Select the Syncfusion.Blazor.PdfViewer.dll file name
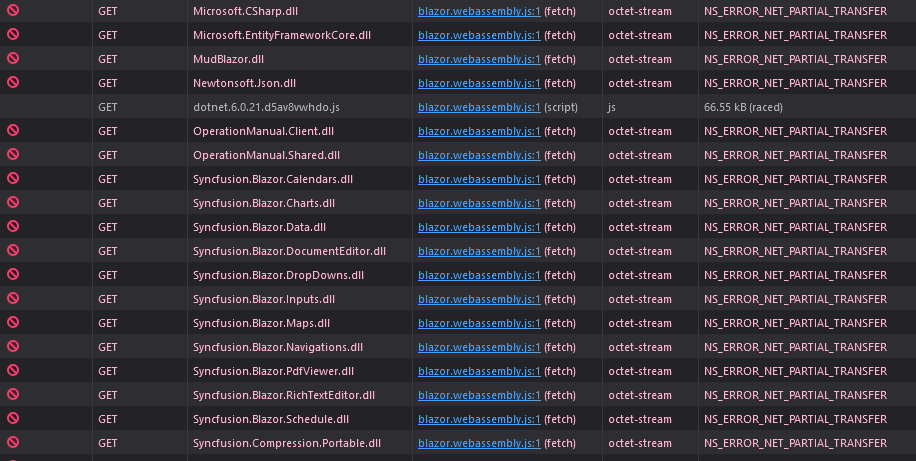The height and width of the screenshot is (461, 916). [273, 370]
